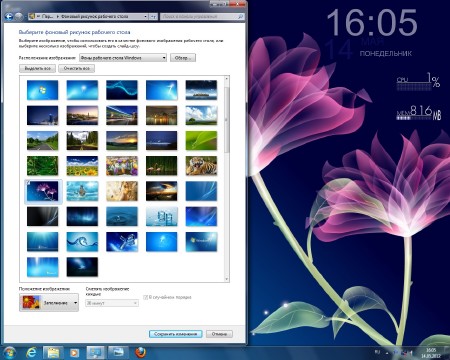The width and height of the screenshot is (450, 360).
Task: Select the sunset over field wallpaper
Action: pyautogui.click(x=122, y=140)
